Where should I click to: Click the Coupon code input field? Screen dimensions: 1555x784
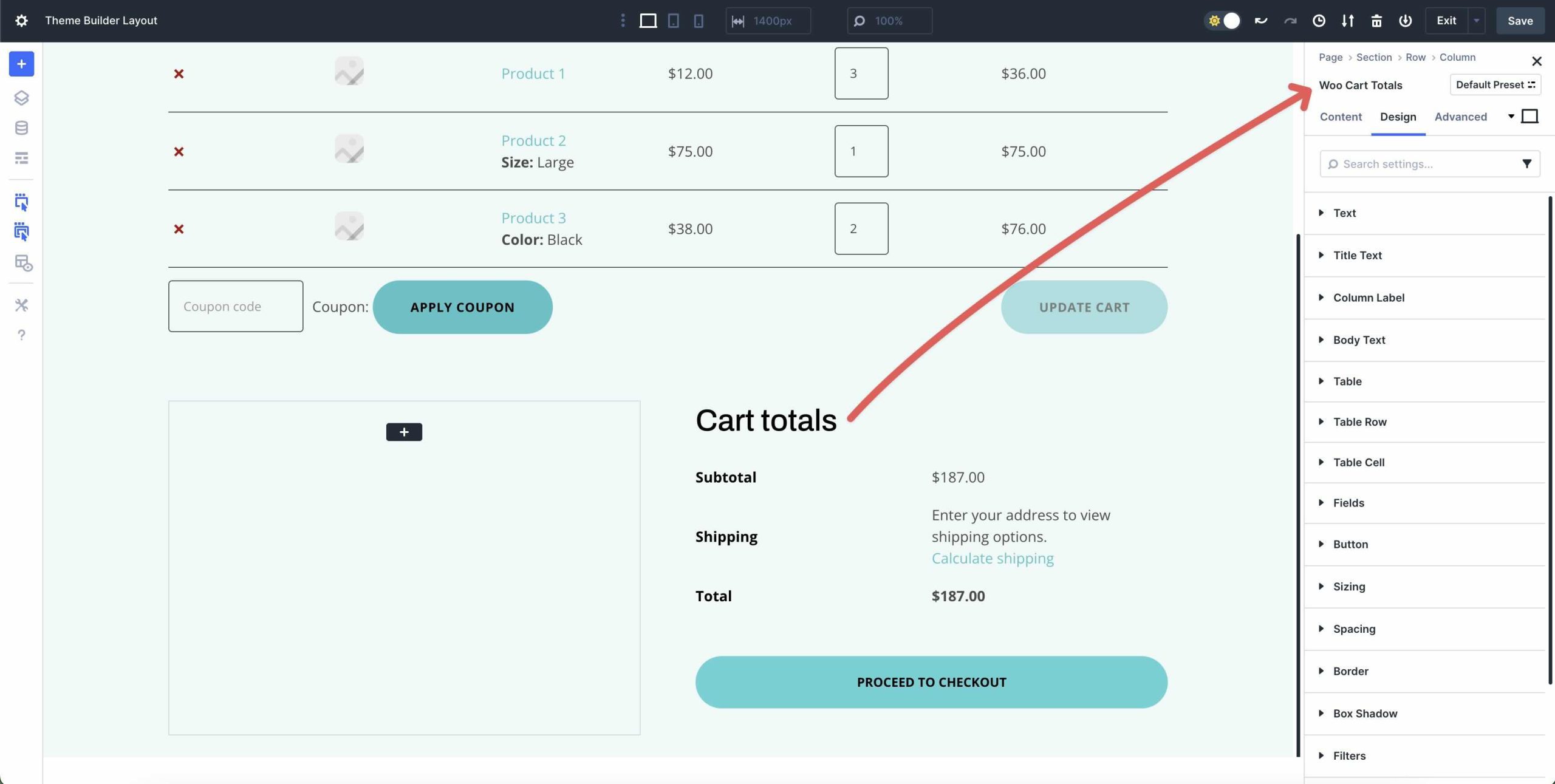coord(236,307)
